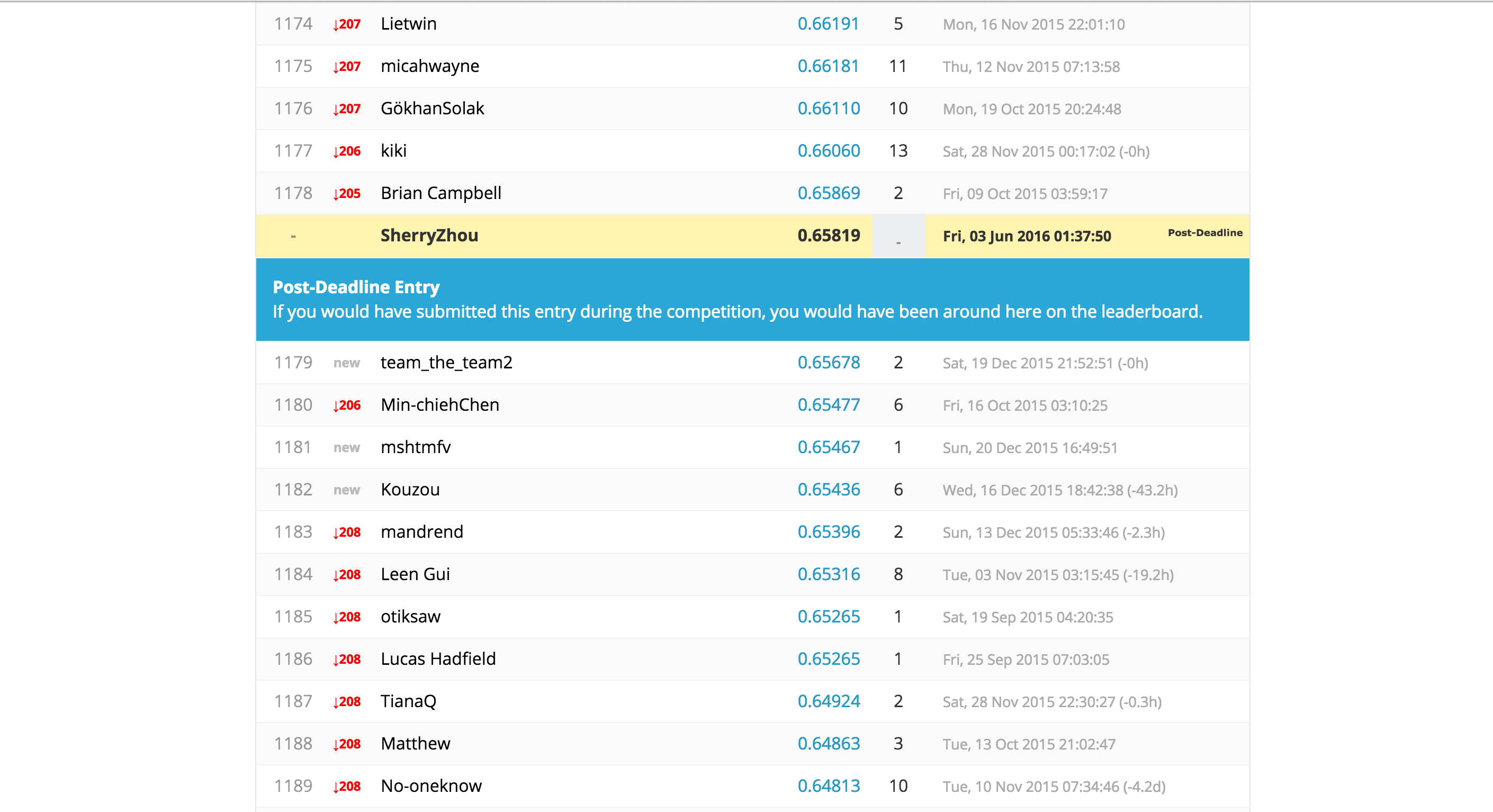This screenshot has height=812, width=1493.
Task: Click the ↓208 rank change for Matthew
Action: pyautogui.click(x=347, y=744)
